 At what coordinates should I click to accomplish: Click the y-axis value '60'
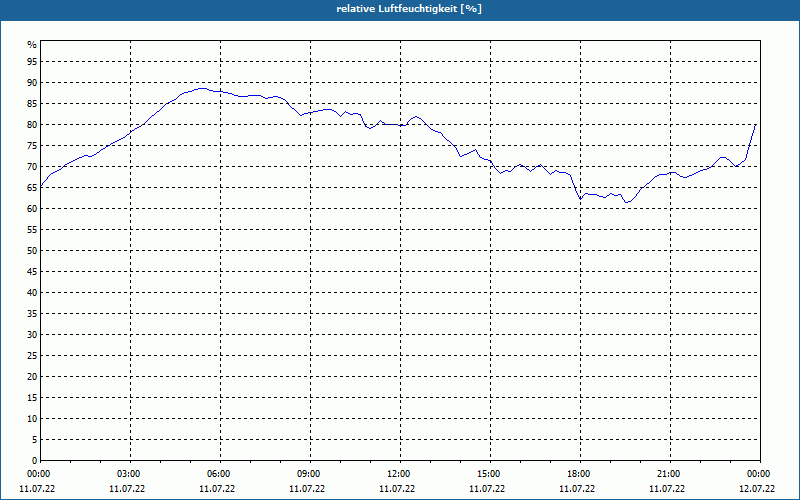[x=32, y=209]
